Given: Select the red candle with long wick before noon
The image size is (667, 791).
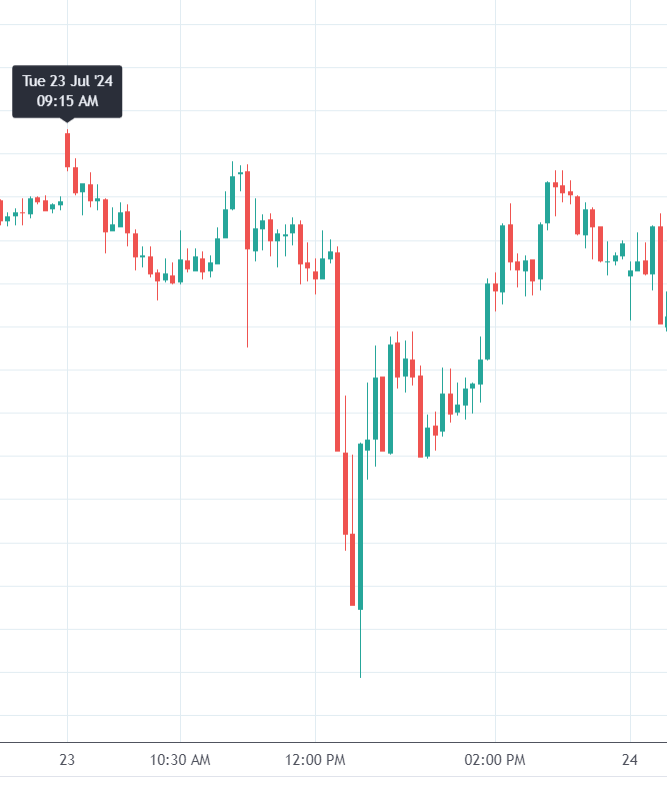Looking at the screenshot, I should (247, 210).
